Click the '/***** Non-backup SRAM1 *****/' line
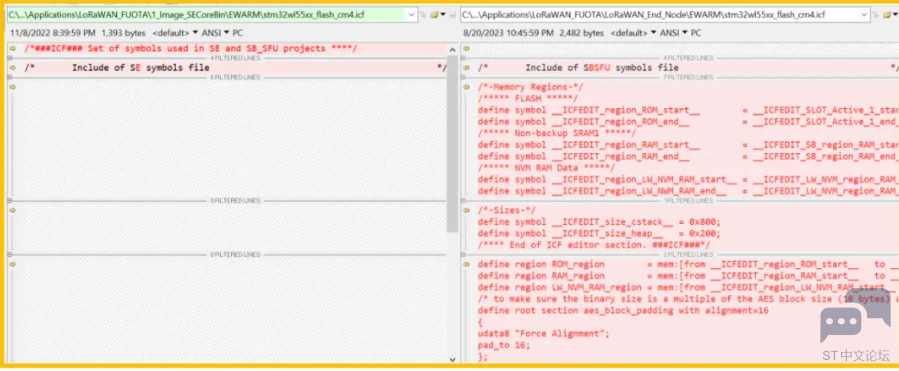This screenshot has height=371, width=899. click(557, 133)
